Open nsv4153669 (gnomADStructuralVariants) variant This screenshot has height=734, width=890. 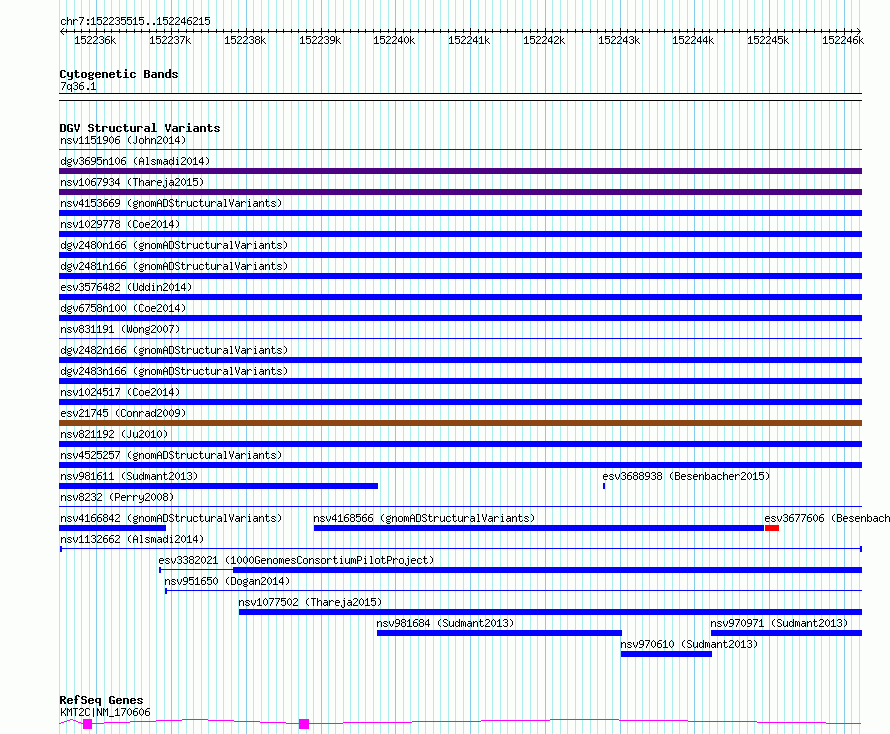point(171,203)
